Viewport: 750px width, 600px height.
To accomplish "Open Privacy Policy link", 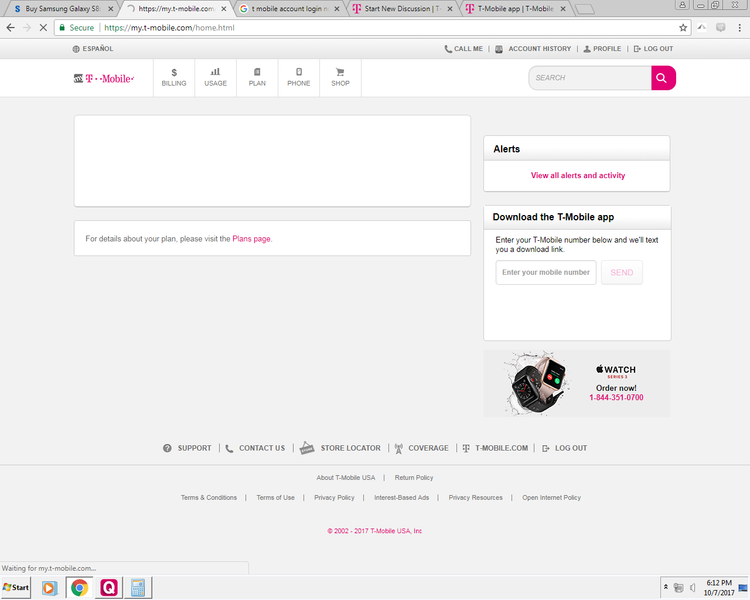I will pos(334,498).
